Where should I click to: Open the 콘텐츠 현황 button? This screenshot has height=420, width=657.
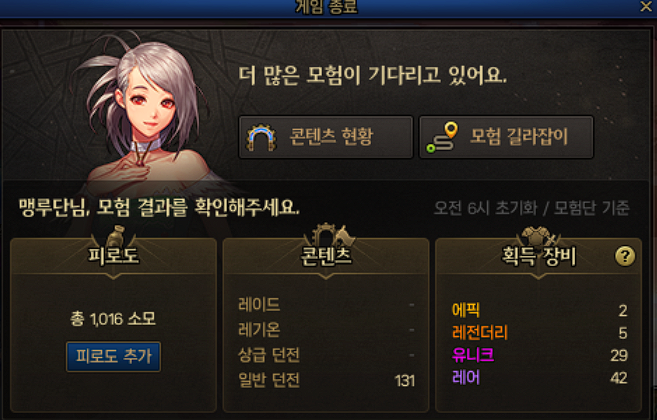(x=326, y=137)
